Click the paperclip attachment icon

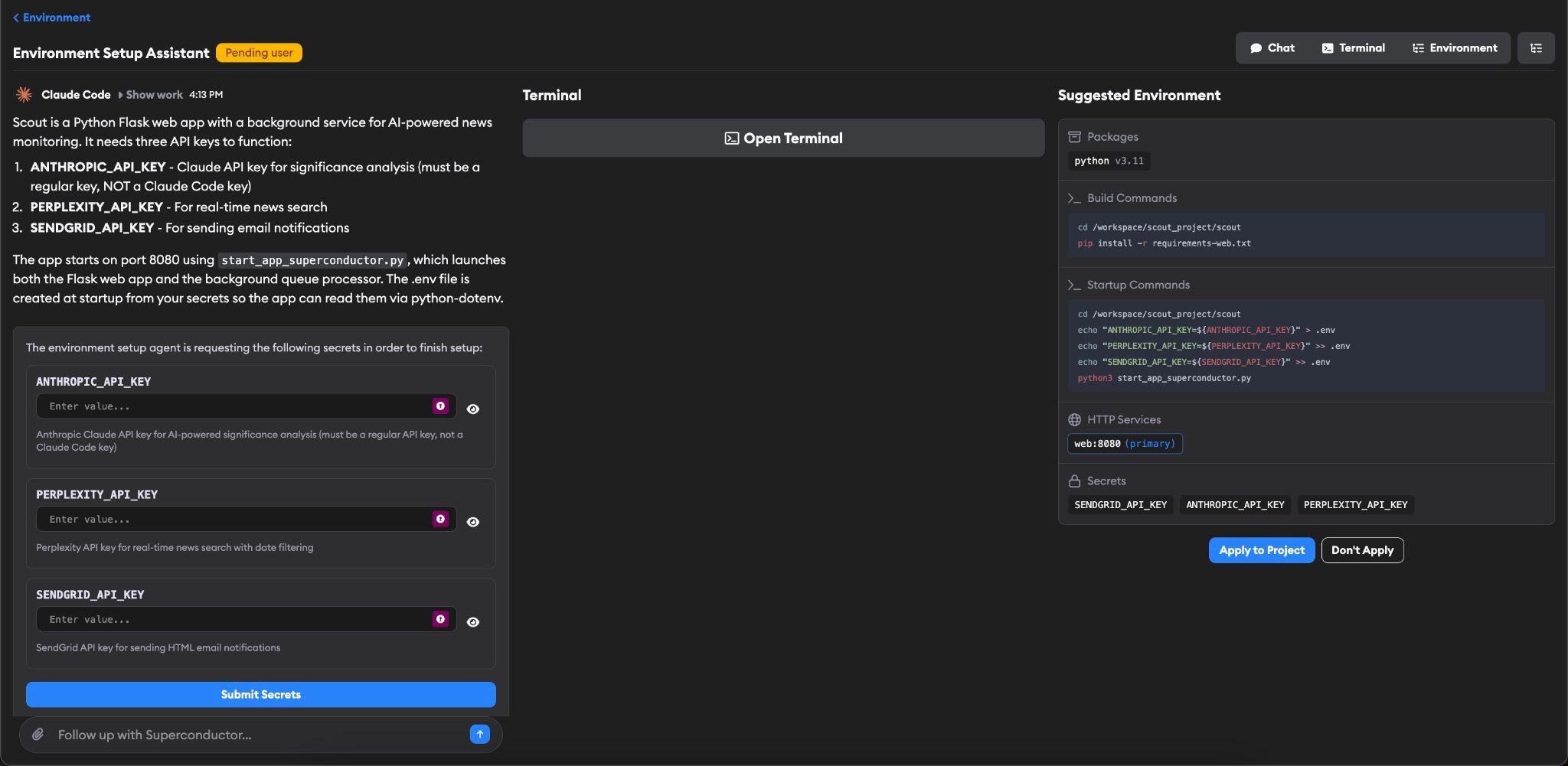39,733
